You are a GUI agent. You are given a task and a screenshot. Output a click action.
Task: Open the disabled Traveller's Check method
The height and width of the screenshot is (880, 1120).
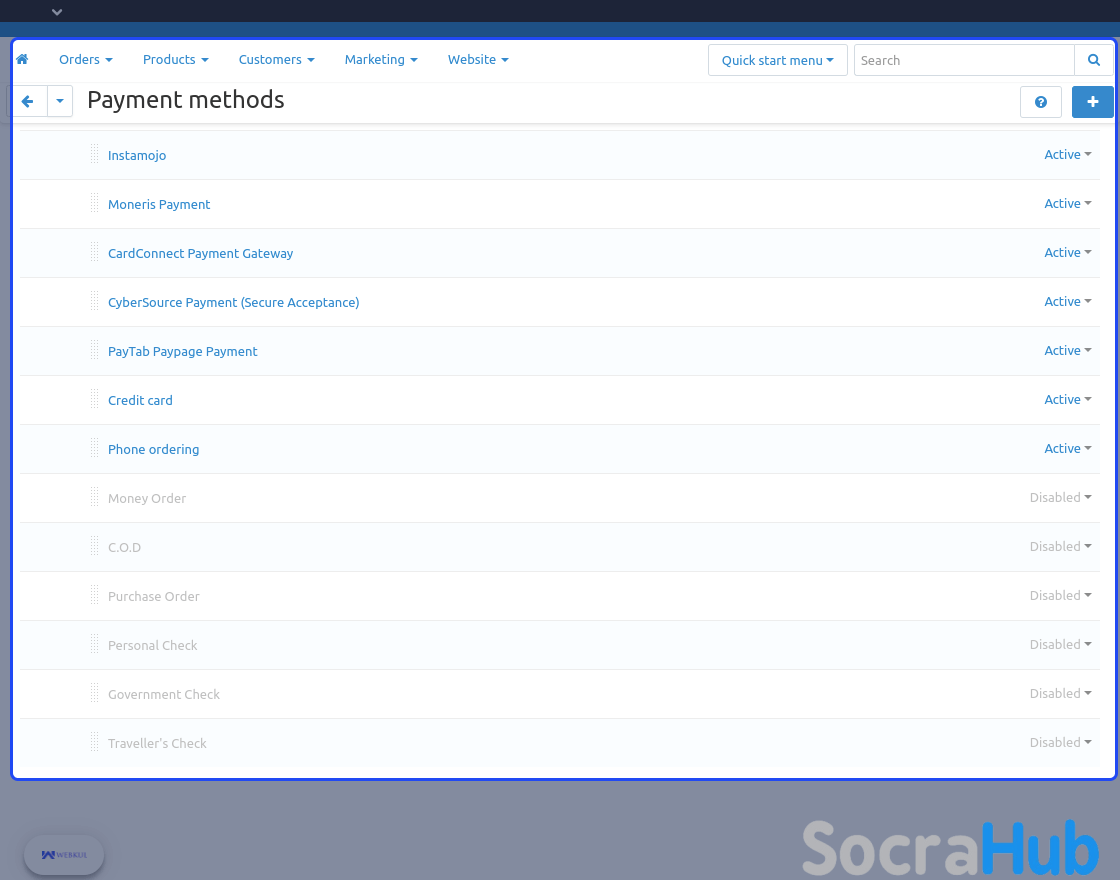click(157, 744)
